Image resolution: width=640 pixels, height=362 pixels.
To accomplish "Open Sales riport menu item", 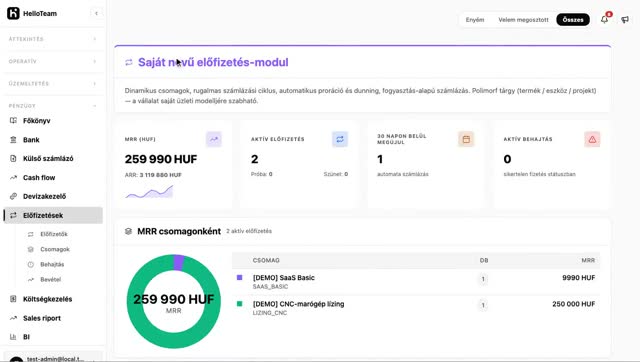I will (53, 318).
